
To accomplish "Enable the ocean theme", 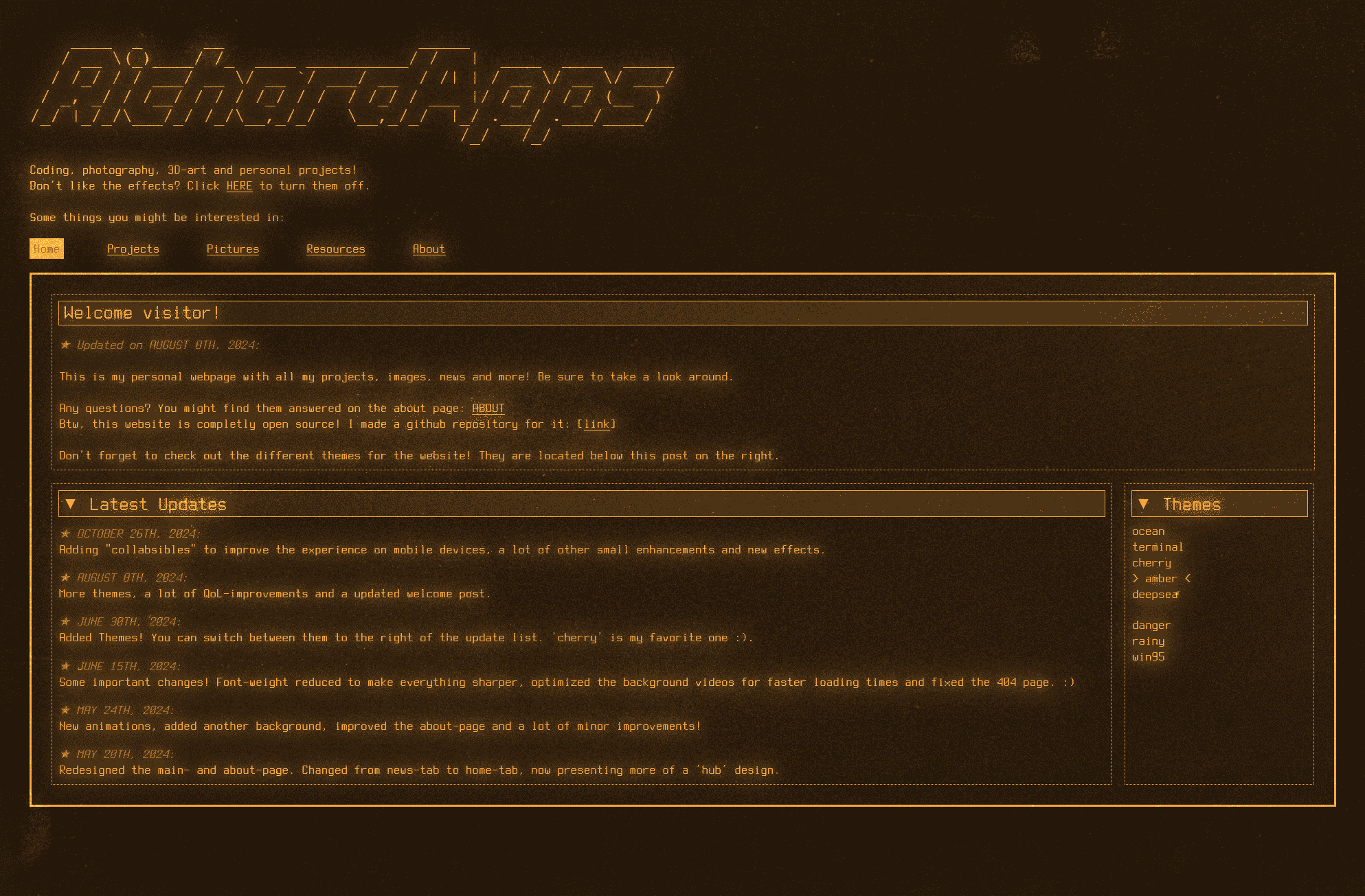I will [x=1148, y=530].
